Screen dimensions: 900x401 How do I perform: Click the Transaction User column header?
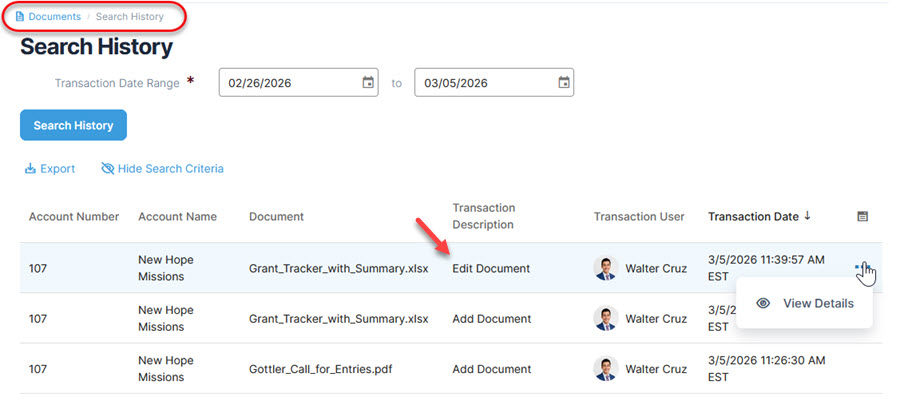[638, 216]
